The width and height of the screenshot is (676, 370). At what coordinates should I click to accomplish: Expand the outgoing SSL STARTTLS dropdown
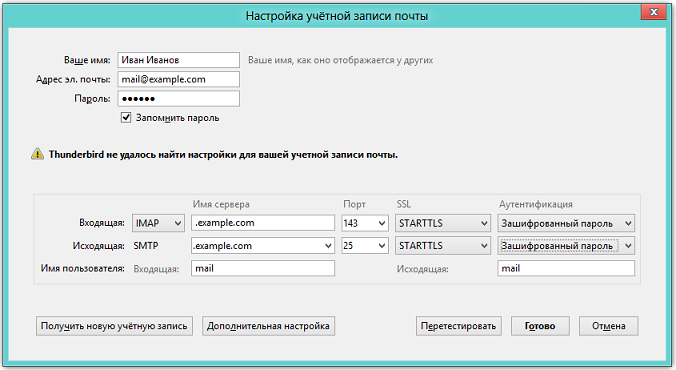coord(443,246)
